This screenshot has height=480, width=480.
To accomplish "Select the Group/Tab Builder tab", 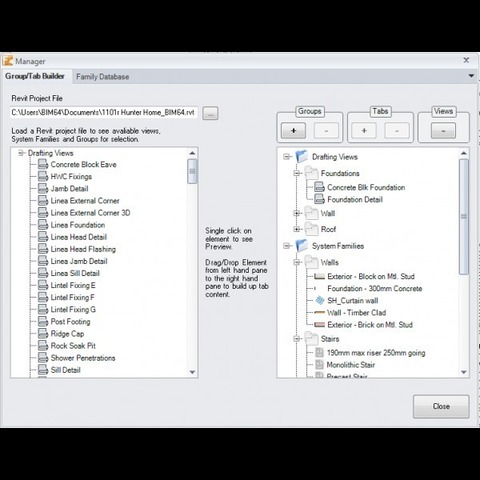I will coord(35,76).
